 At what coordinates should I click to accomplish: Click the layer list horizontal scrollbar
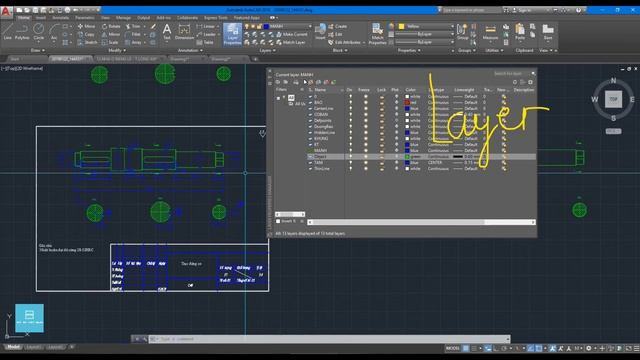click(x=421, y=222)
